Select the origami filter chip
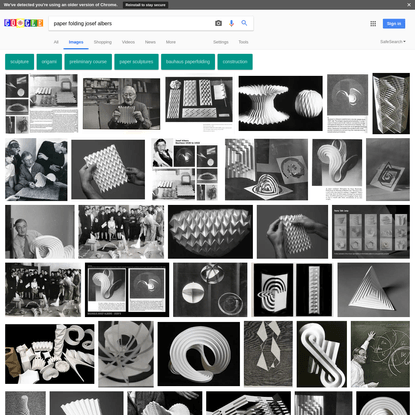Image resolution: width=415 pixels, height=415 pixels. point(49,62)
